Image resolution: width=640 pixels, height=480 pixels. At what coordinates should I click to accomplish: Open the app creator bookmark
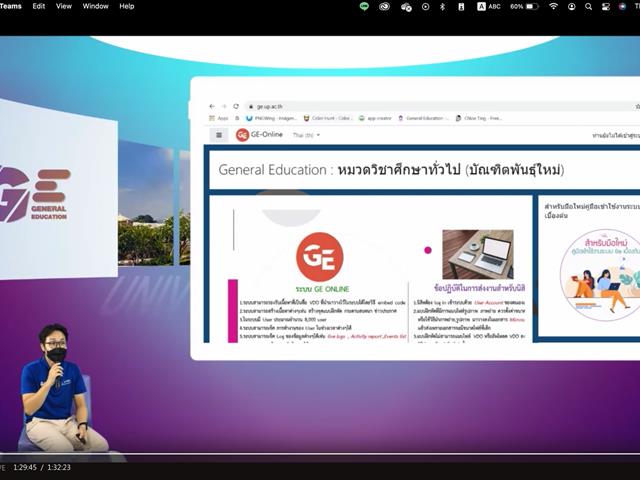click(x=375, y=118)
